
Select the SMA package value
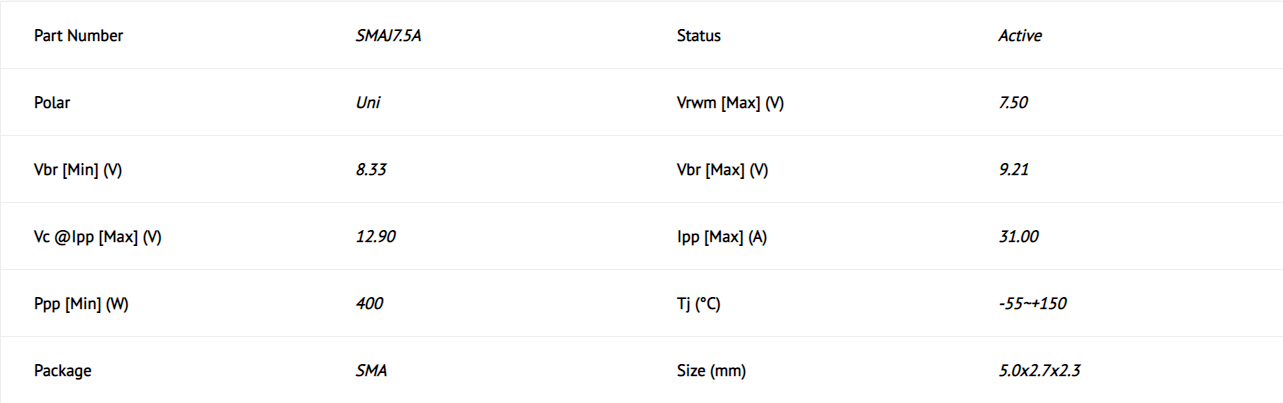click(371, 371)
